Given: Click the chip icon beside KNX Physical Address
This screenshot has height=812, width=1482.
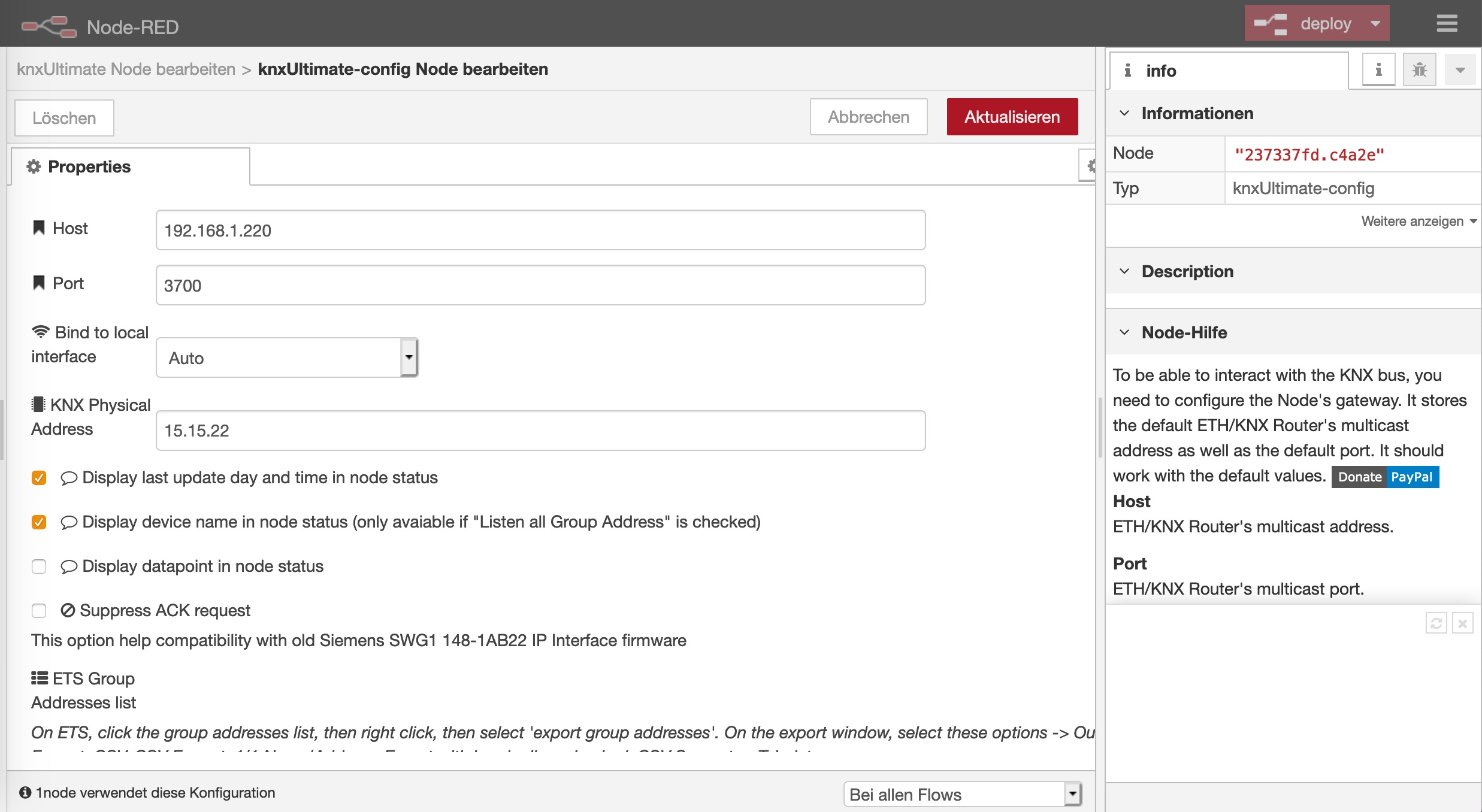Looking at the screenshot, I should (x=38, y=404).
